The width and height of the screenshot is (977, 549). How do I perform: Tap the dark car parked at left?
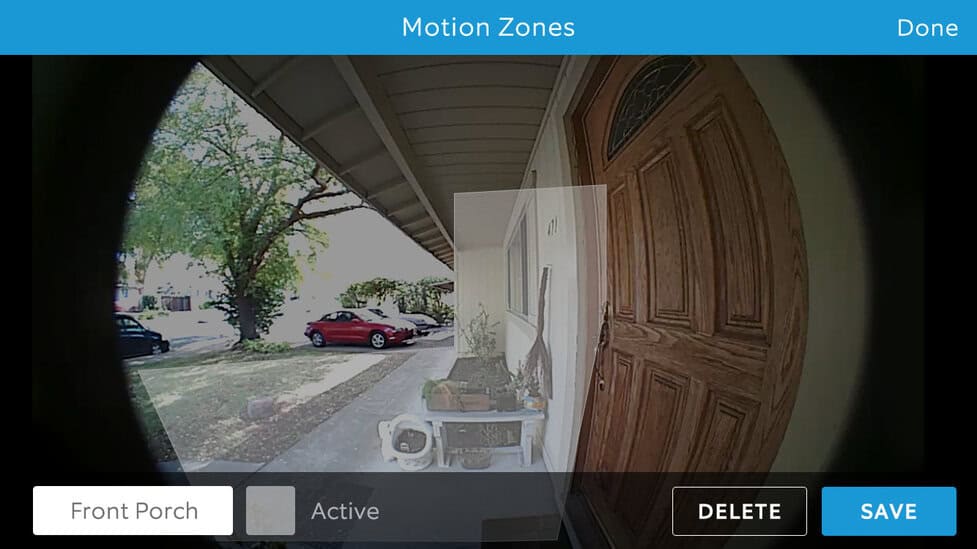140,336
